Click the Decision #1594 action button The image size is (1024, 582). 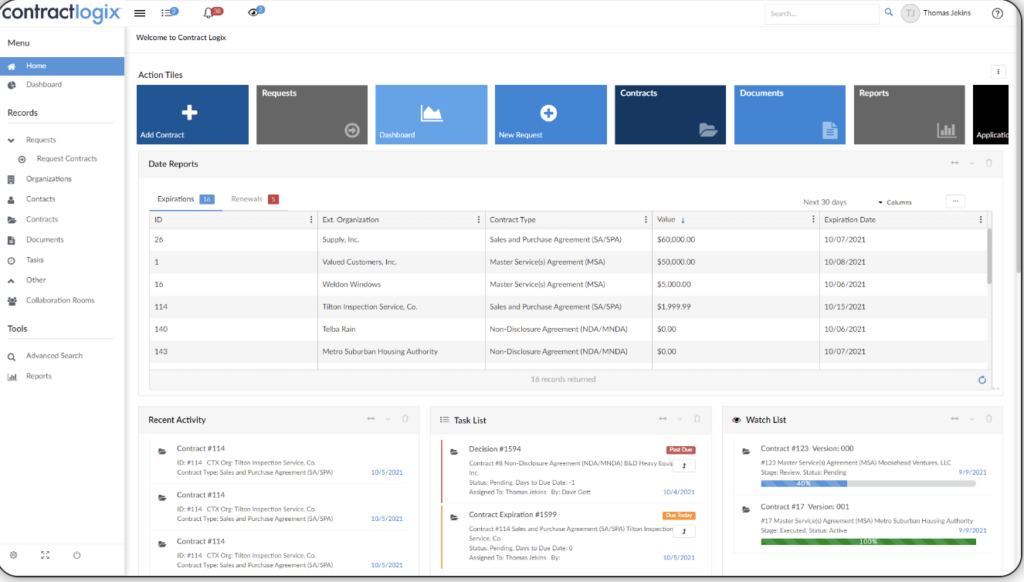[x=684, y=466]
